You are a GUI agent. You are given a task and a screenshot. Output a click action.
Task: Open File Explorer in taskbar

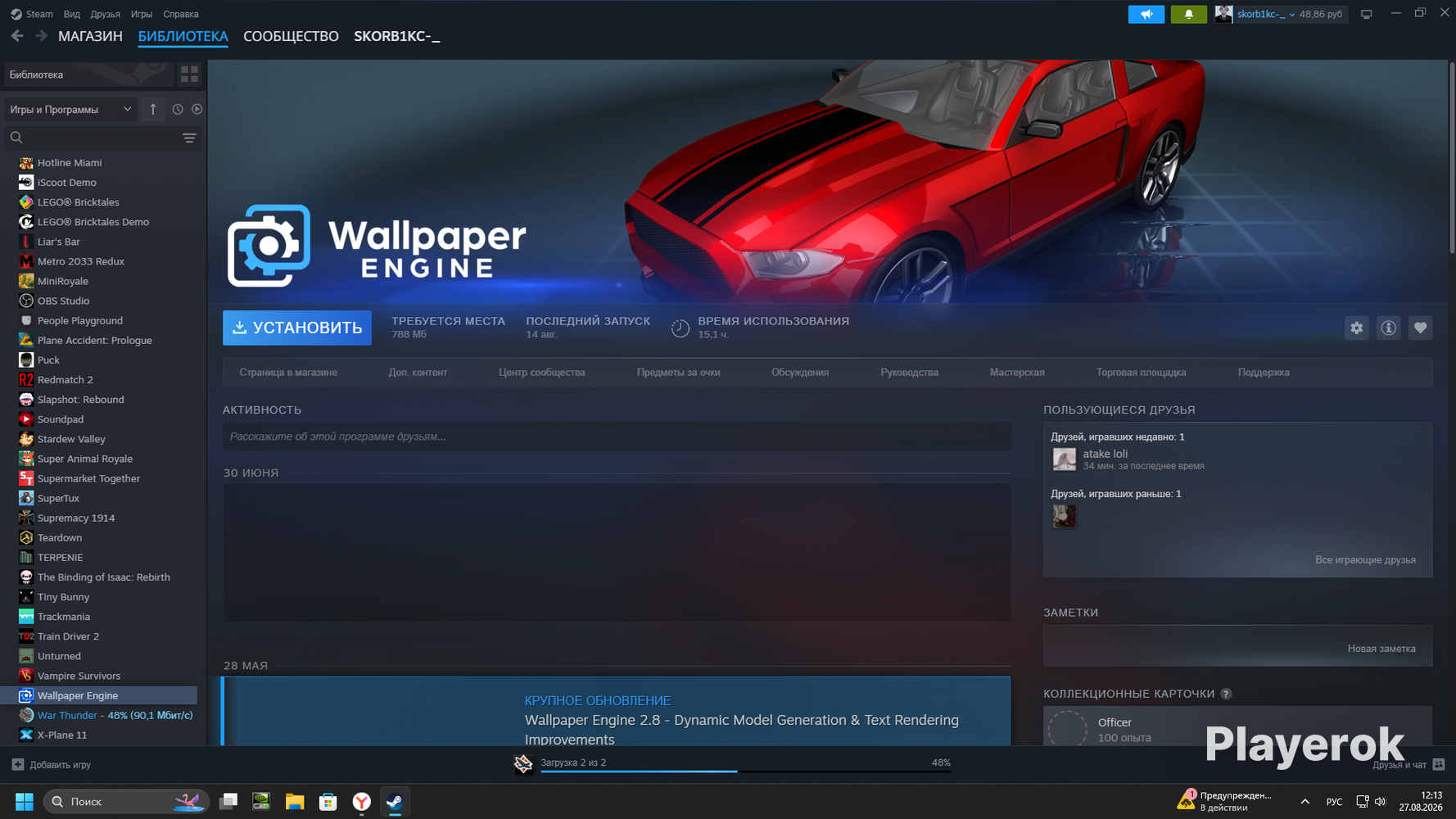pyautogui.click(x=295, y=801)
